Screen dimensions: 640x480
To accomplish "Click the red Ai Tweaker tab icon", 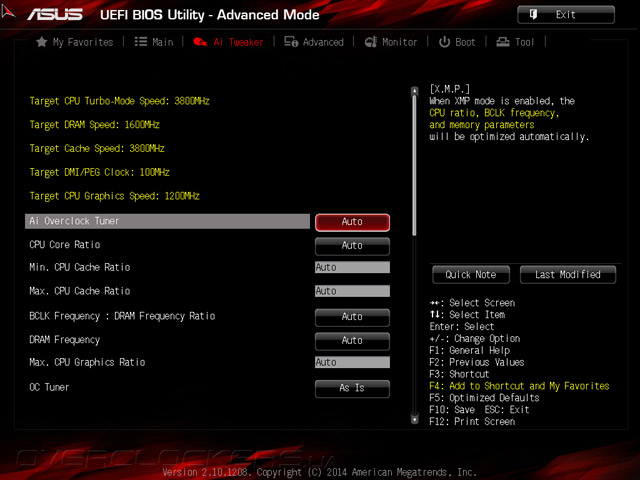I will tap(200, 42).
